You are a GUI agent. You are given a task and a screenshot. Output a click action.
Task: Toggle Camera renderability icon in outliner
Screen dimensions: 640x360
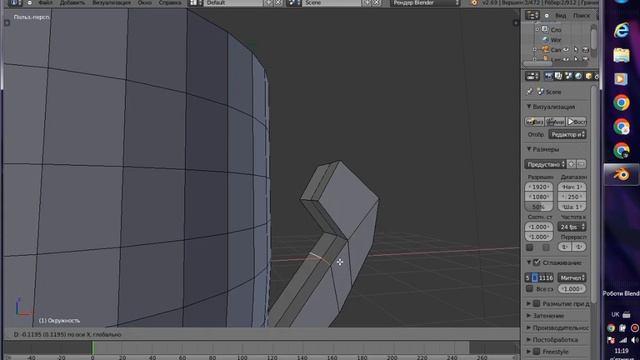coord(585,50)
